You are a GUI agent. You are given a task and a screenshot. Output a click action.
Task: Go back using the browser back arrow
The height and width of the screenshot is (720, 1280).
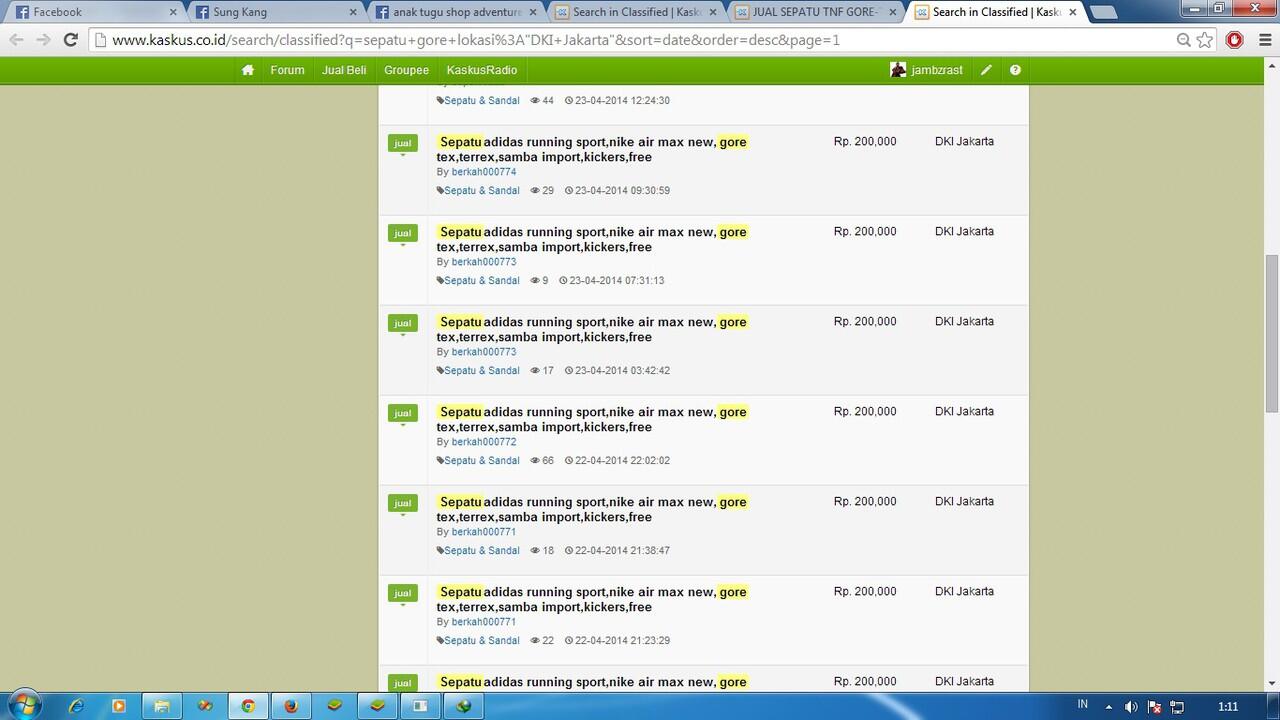pos(16,40)
